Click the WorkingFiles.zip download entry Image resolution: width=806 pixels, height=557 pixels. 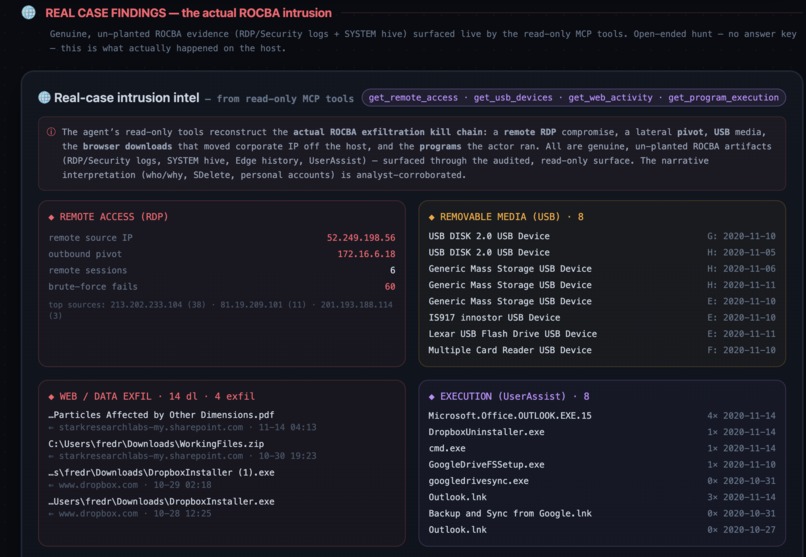[156, 444]
